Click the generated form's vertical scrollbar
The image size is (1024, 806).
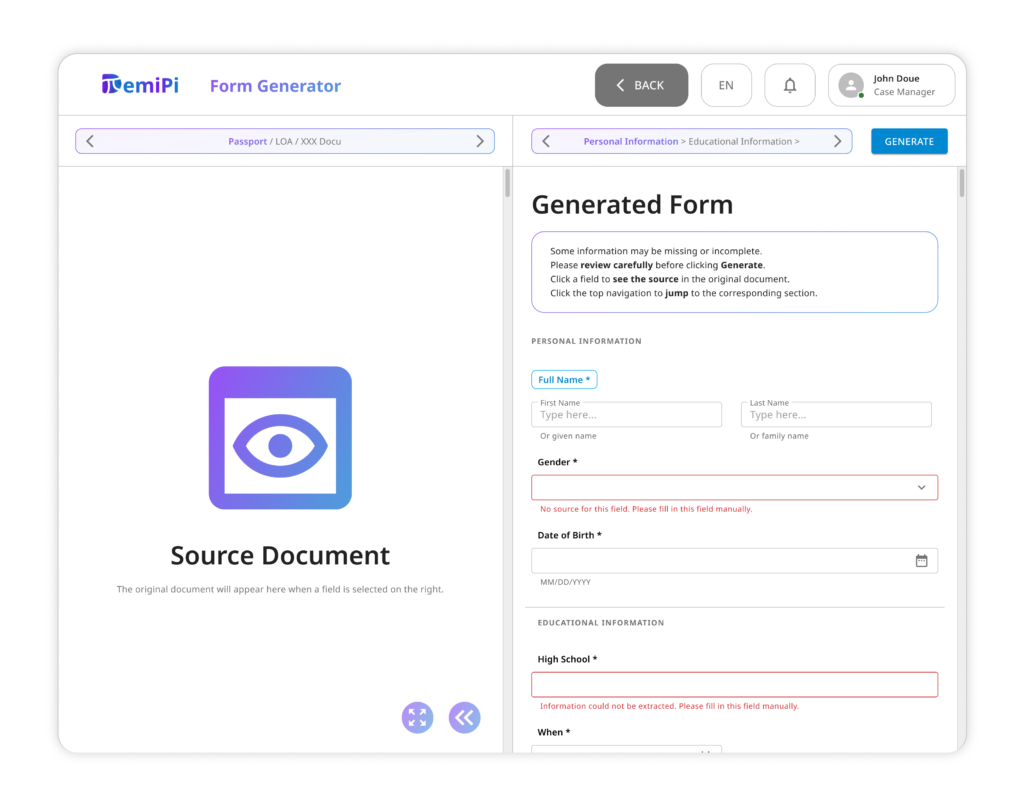(x=962, y=184)
